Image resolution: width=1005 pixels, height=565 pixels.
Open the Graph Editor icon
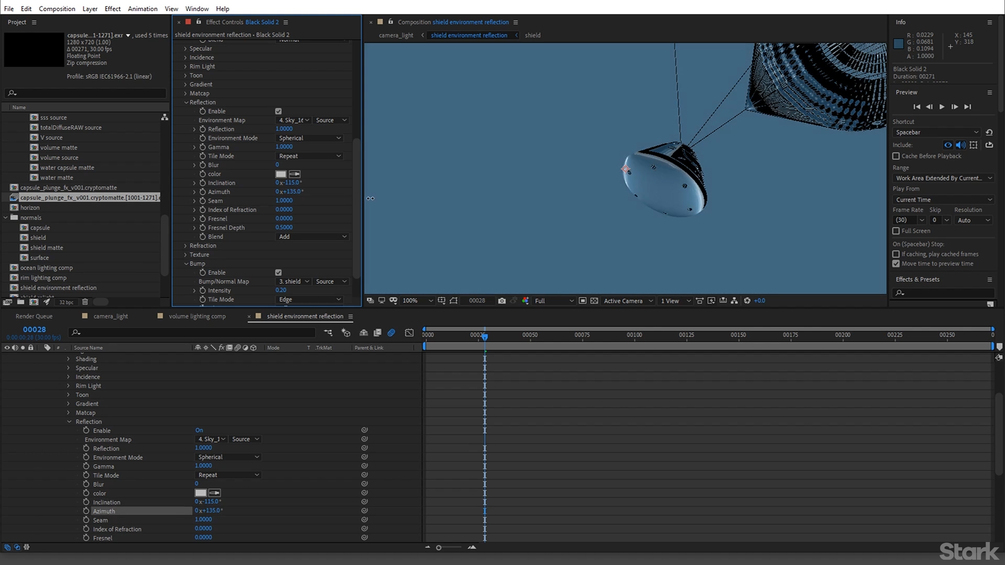pos(409,332)
